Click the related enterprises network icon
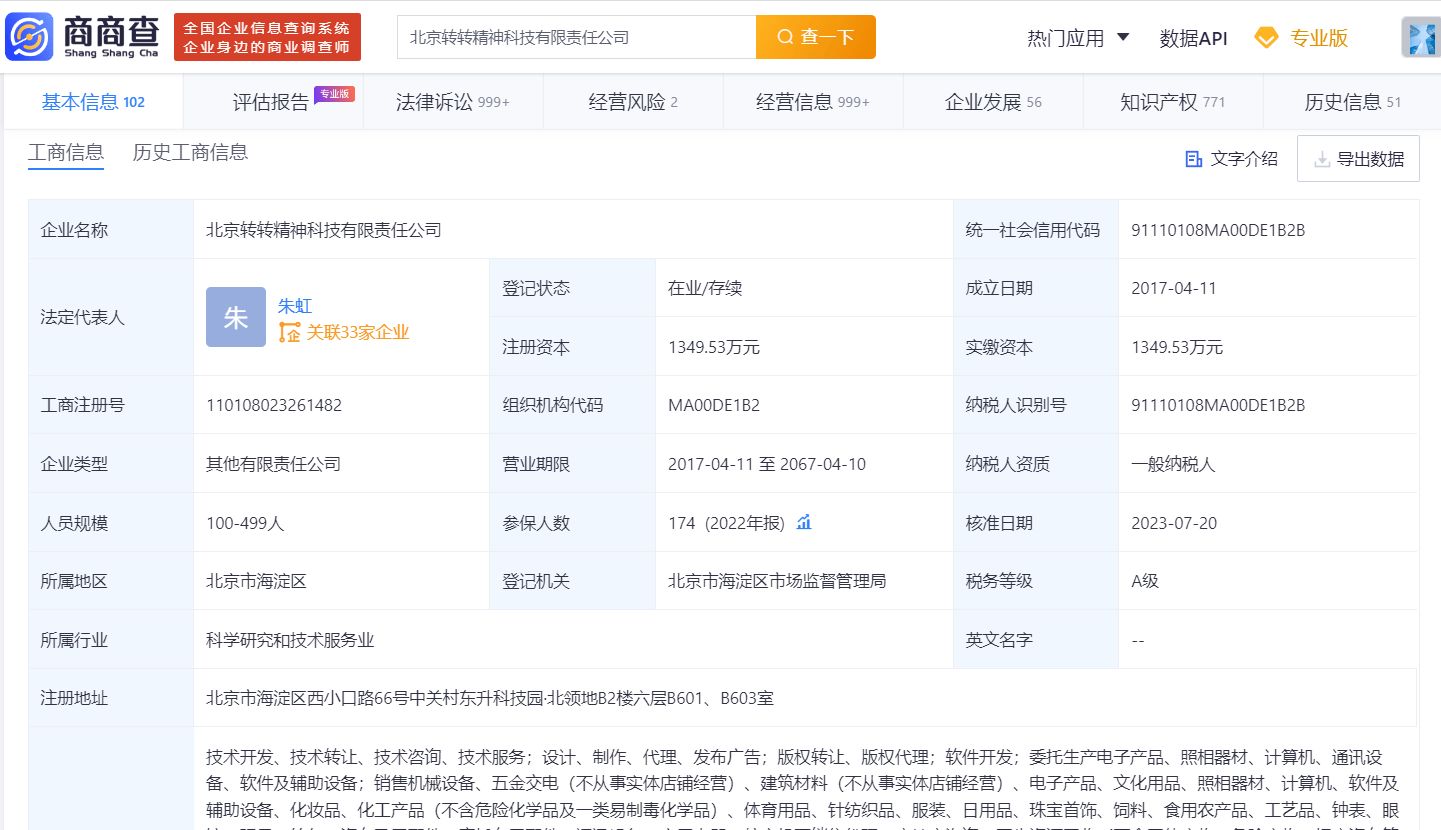 pos(289,333)
